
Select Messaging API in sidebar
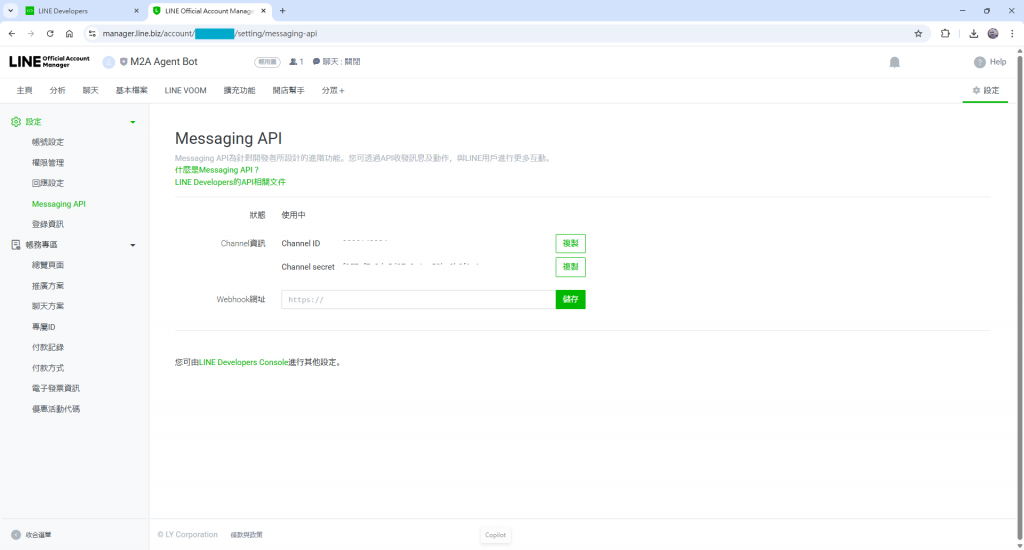point(59,204)
